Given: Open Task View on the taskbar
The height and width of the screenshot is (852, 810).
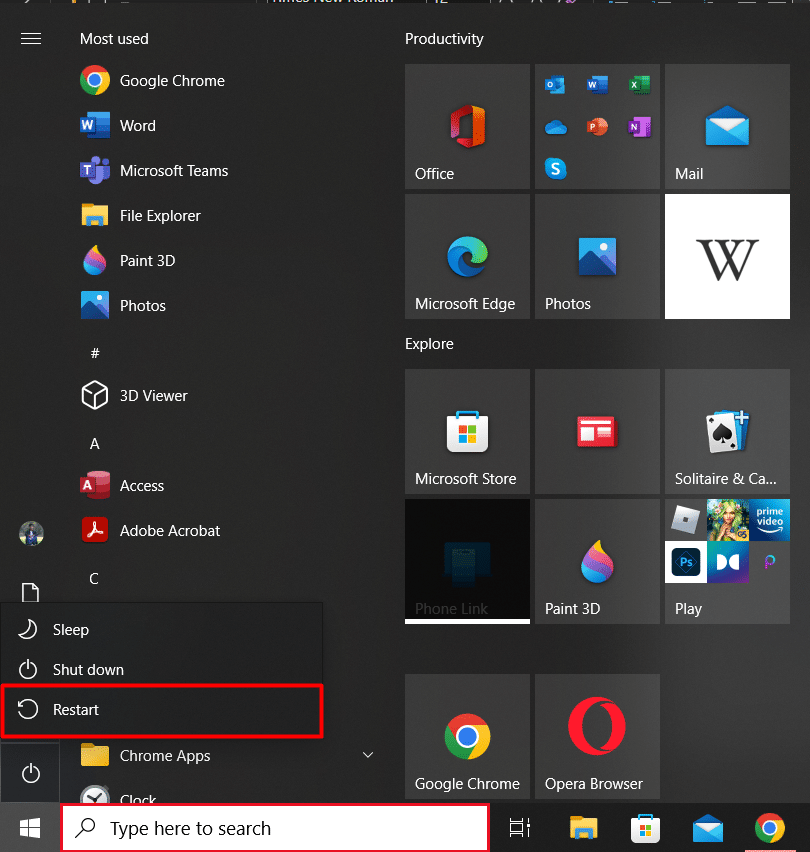Looking at the screenshot, I should pos(519,828).
